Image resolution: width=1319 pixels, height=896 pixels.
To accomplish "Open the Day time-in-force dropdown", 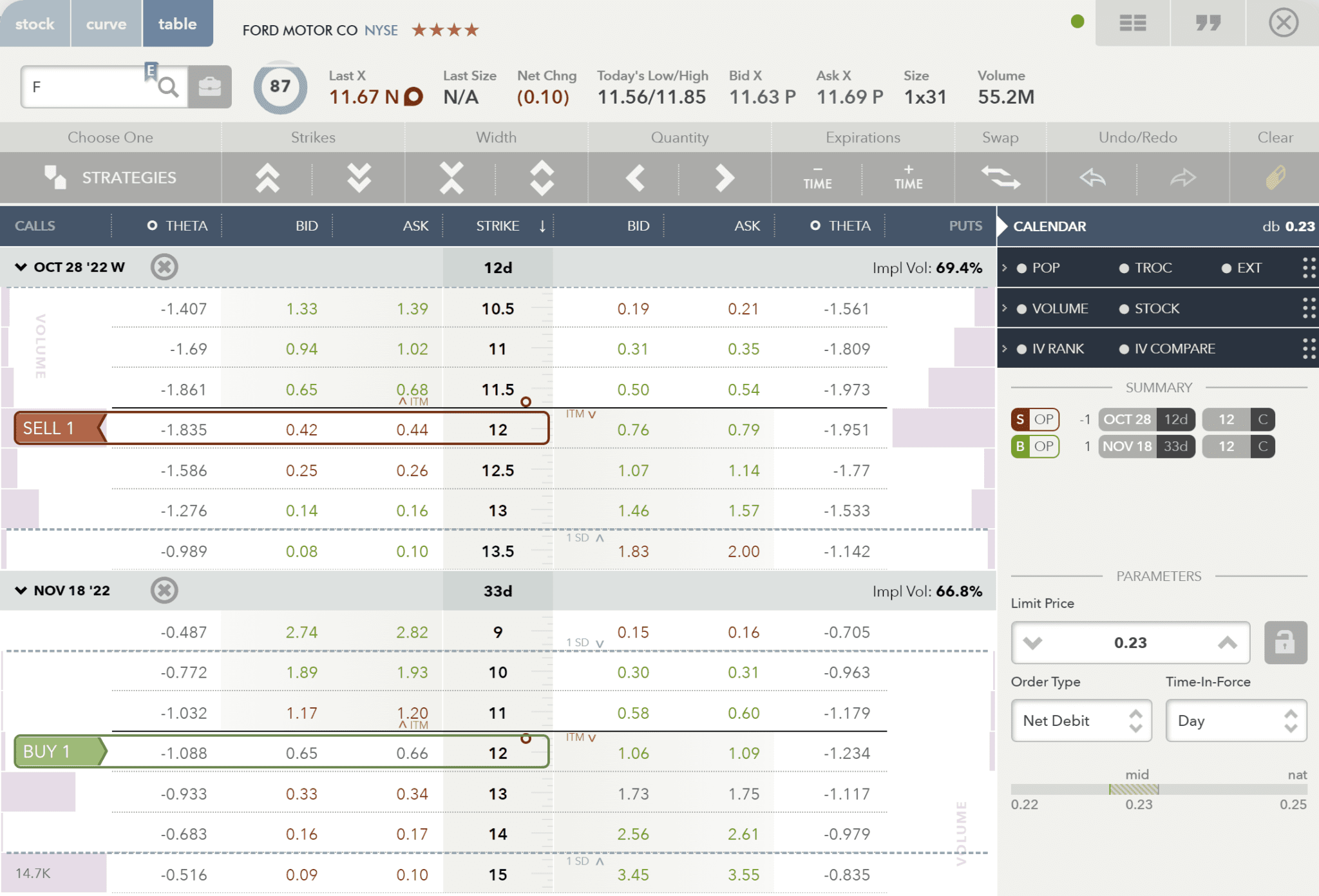I will point(1236,721).
